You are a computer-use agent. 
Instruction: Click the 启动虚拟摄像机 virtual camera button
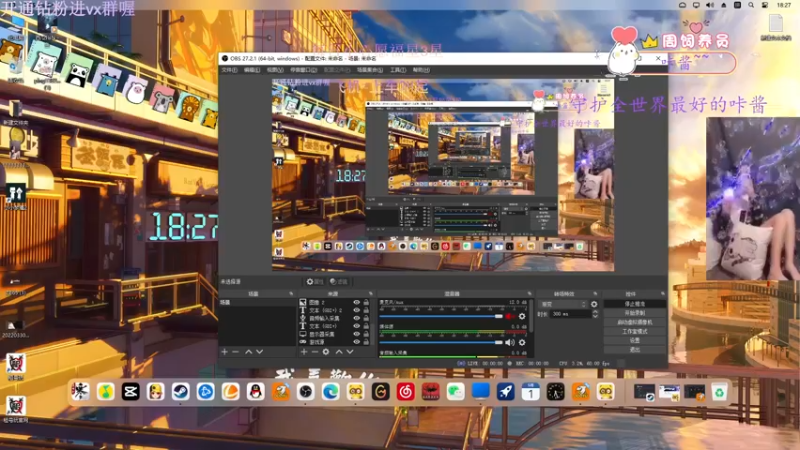[635, 322]
